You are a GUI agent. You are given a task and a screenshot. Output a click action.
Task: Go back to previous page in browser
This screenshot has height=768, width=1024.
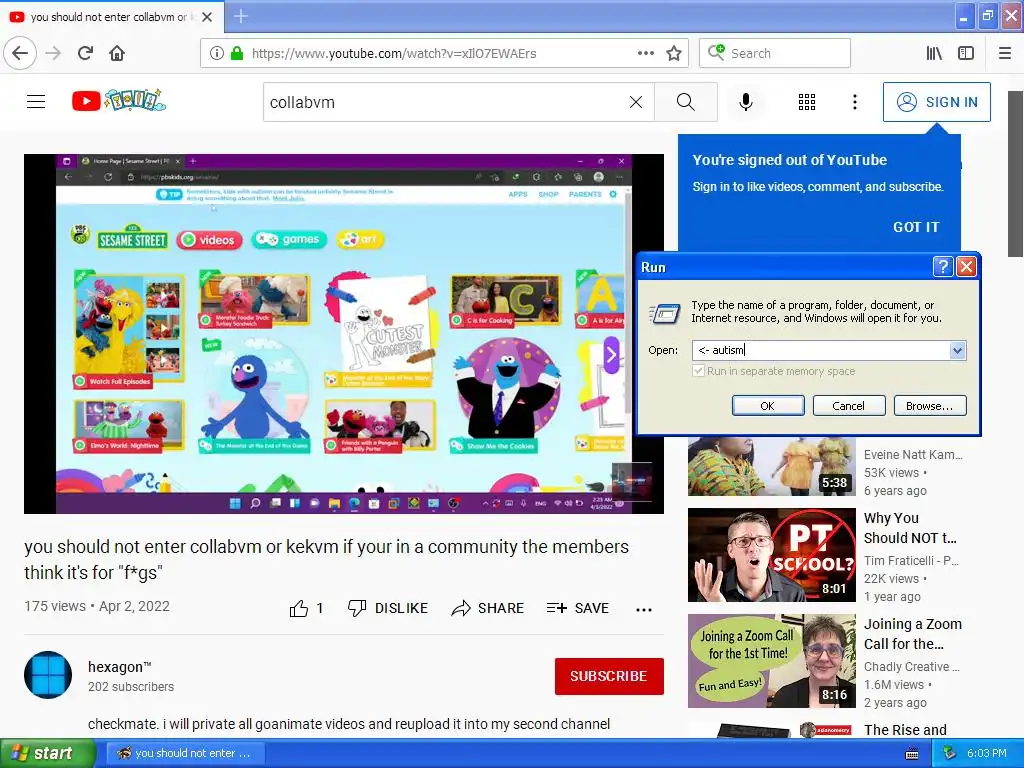20,53
